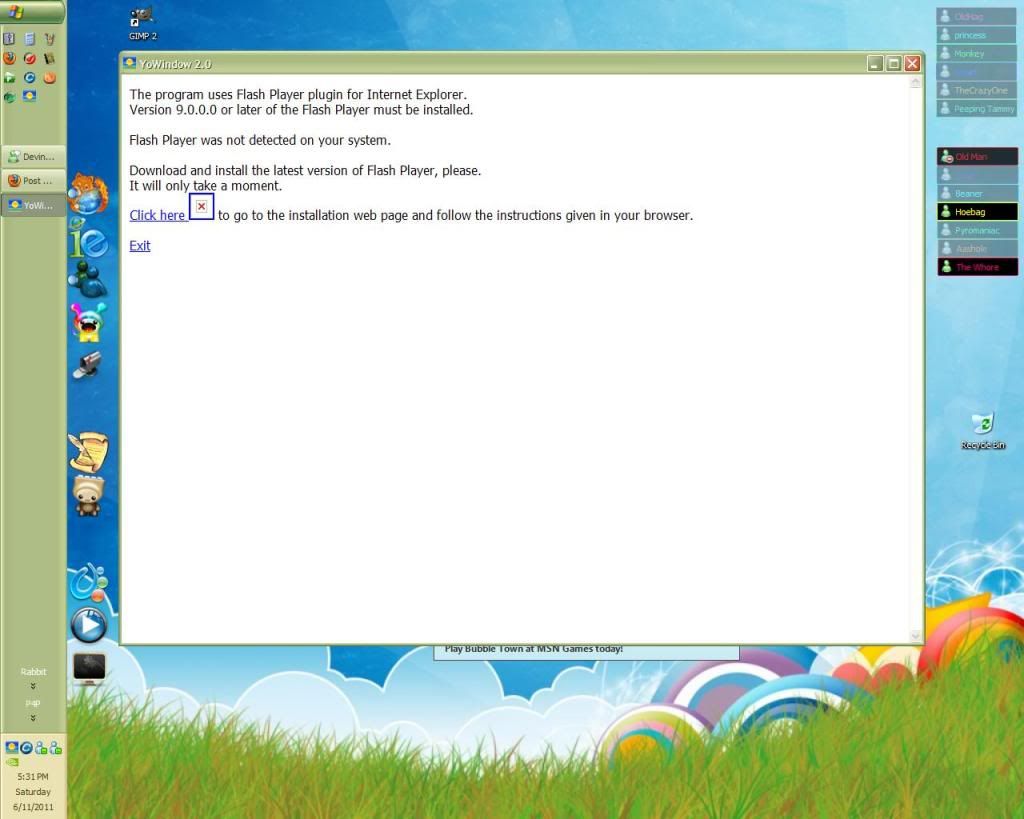The image size is (1024, 819).
Task: Close the YoWindow 2.0 window
Action: 912,63
